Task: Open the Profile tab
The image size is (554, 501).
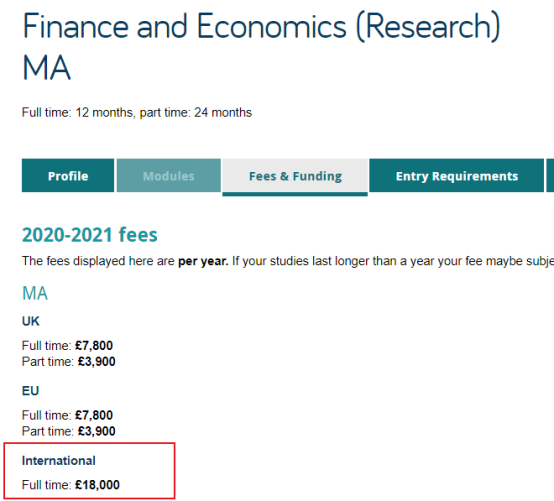Action: click(x=68, y=176)
